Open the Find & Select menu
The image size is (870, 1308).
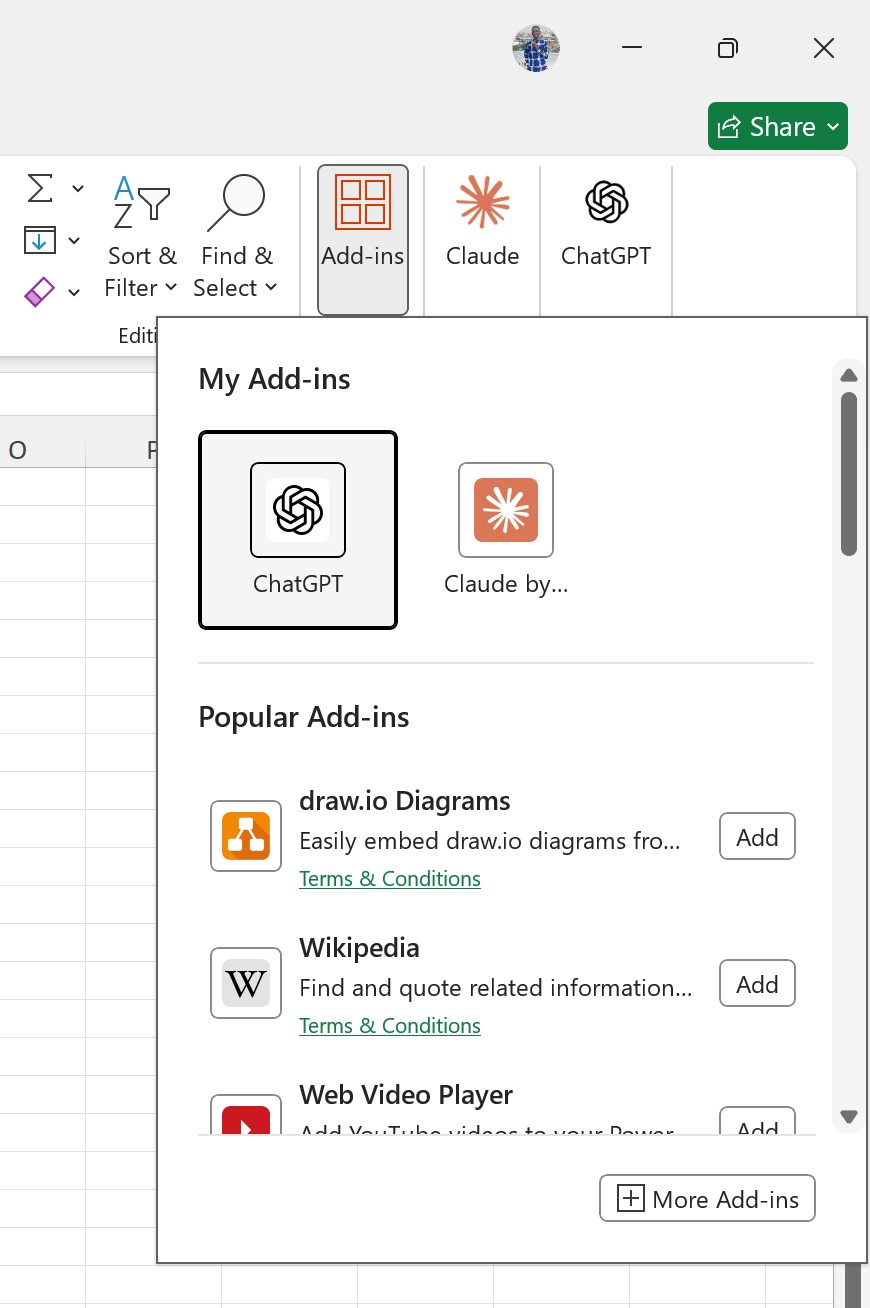(x=236, y=238)
